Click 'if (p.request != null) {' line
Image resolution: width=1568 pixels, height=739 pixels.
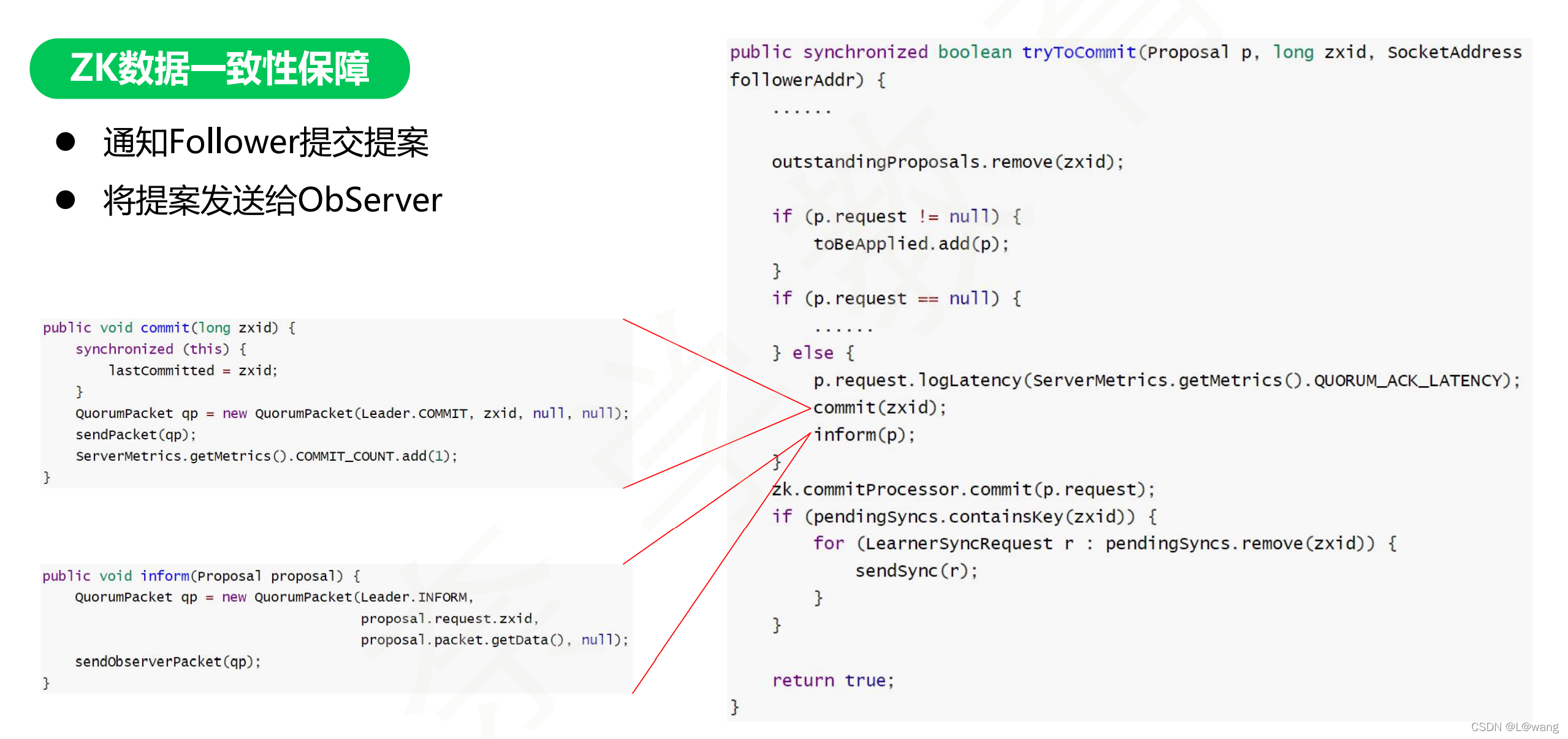coord(896,216)
